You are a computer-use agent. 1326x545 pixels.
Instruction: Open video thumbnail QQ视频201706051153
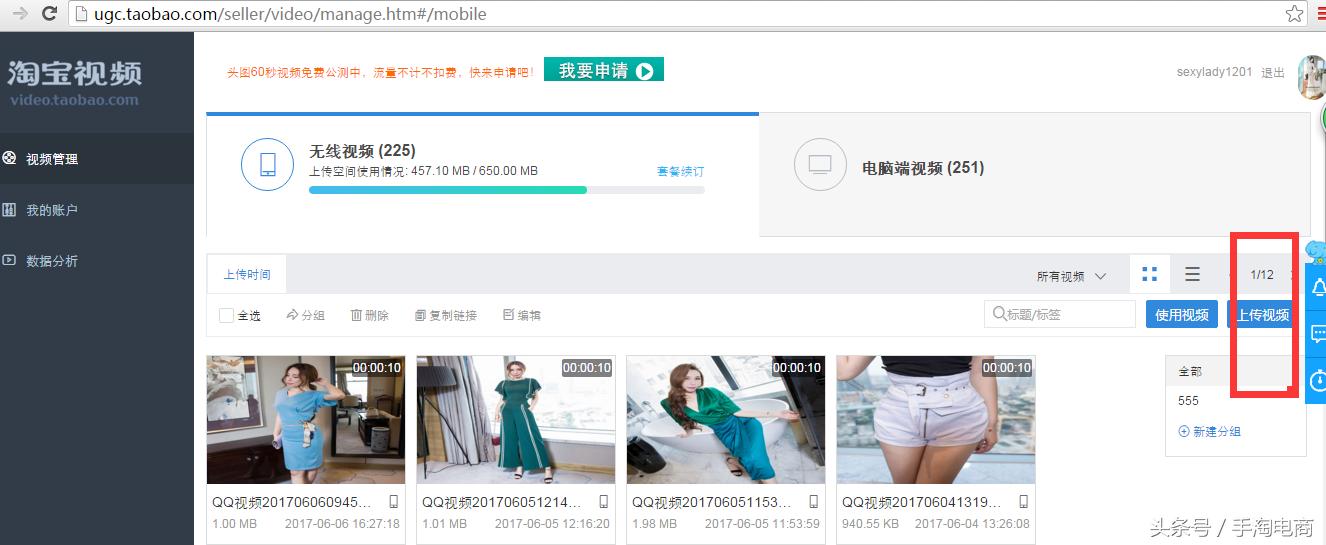[x=726, y=420]
